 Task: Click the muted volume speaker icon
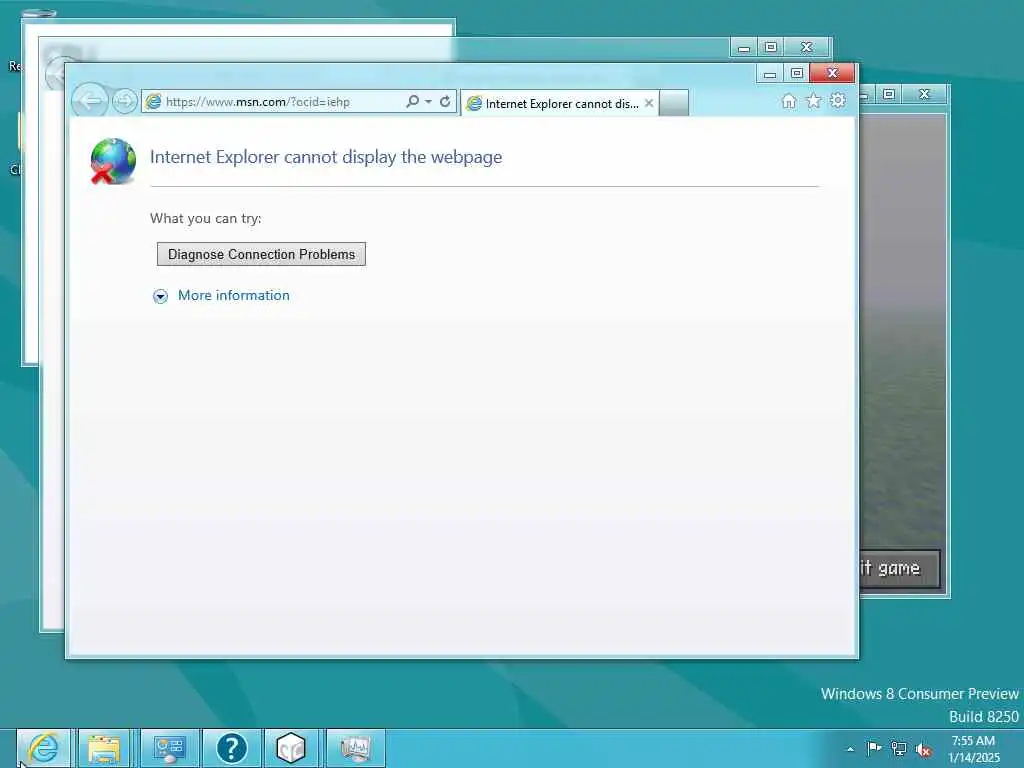pyautogui.click(x=923, y=750)
